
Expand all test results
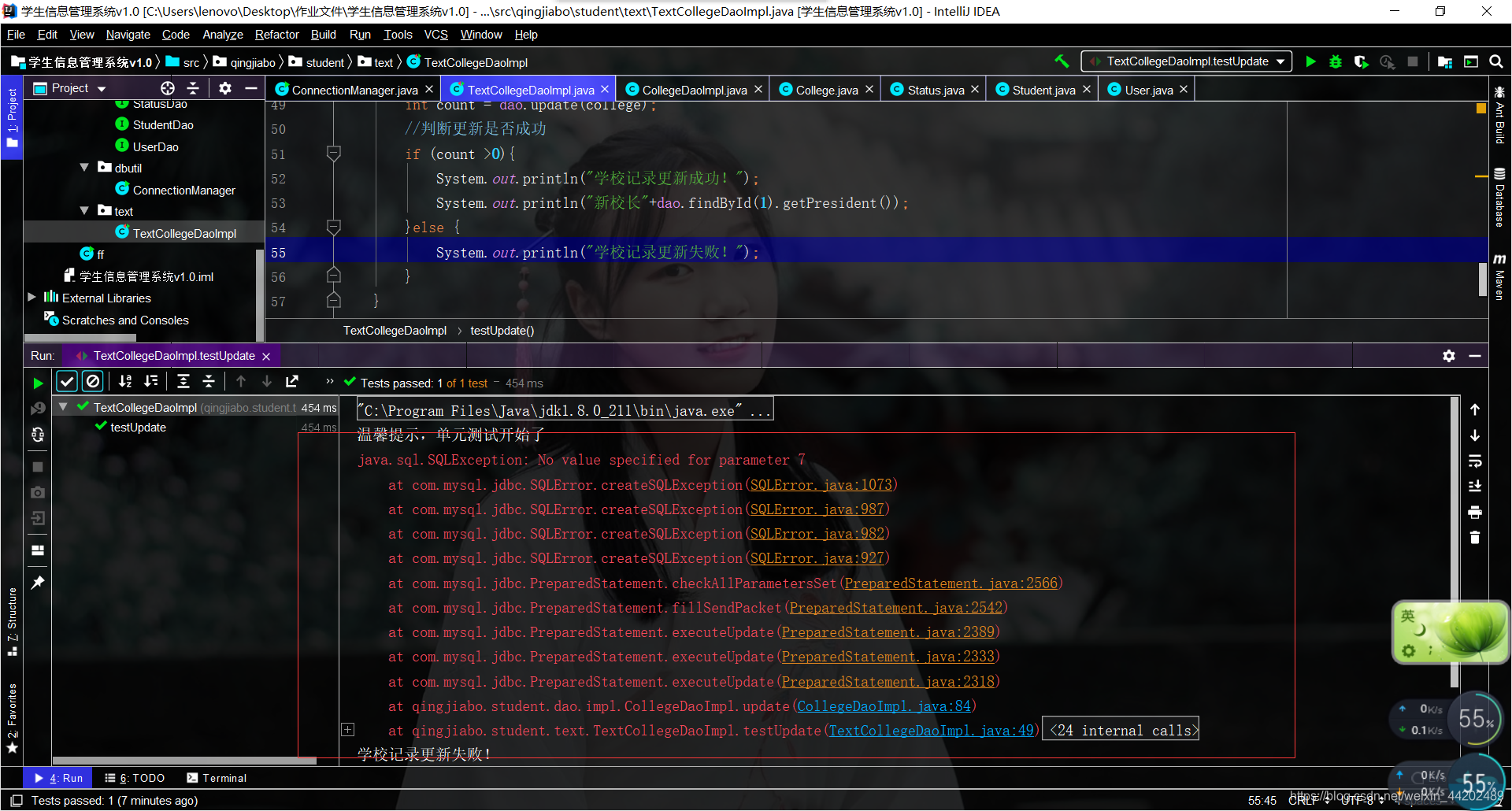pyautogui.click(x=183, y=381)
